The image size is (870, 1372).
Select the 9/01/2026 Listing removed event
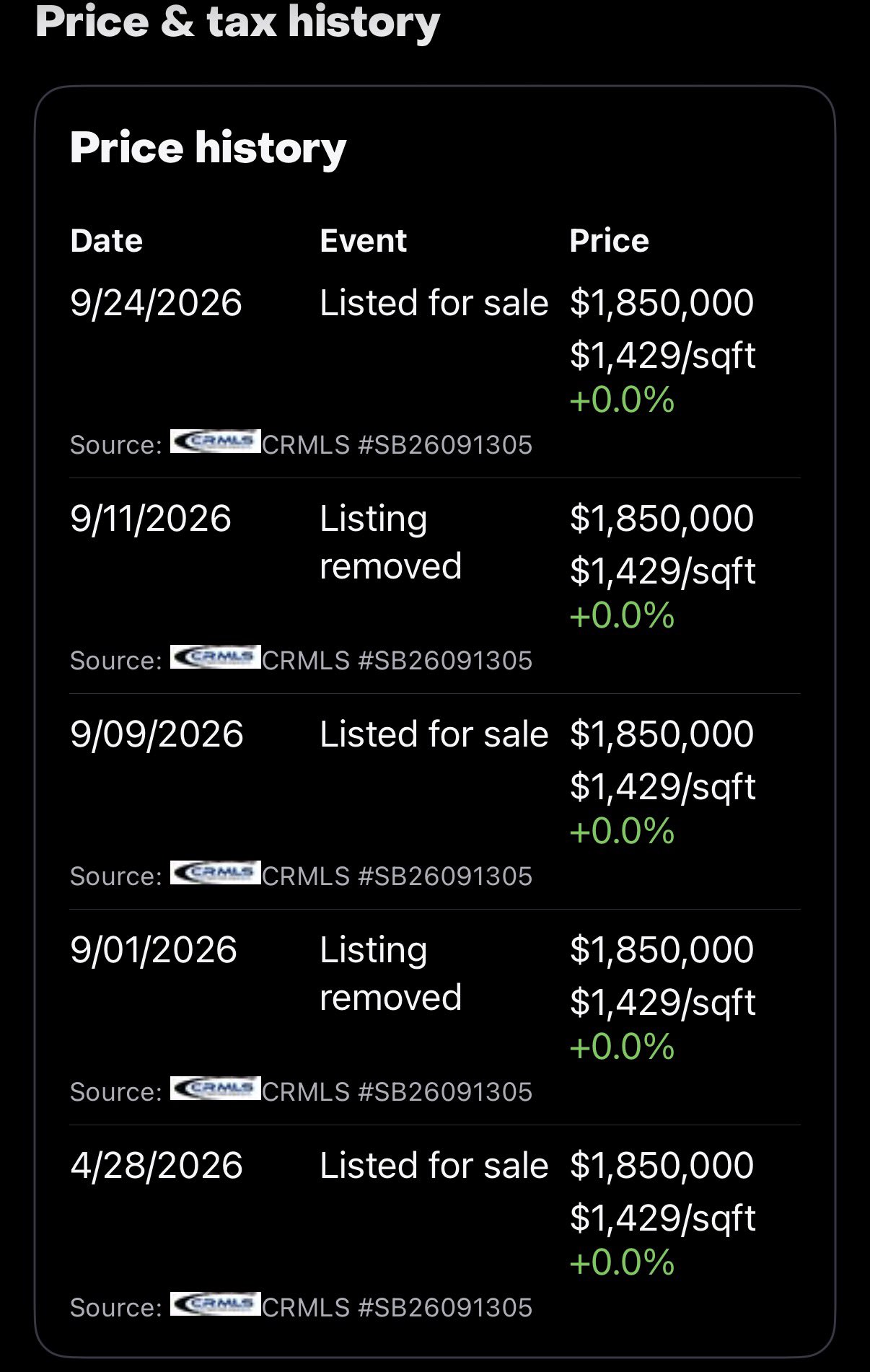point(391,974)
